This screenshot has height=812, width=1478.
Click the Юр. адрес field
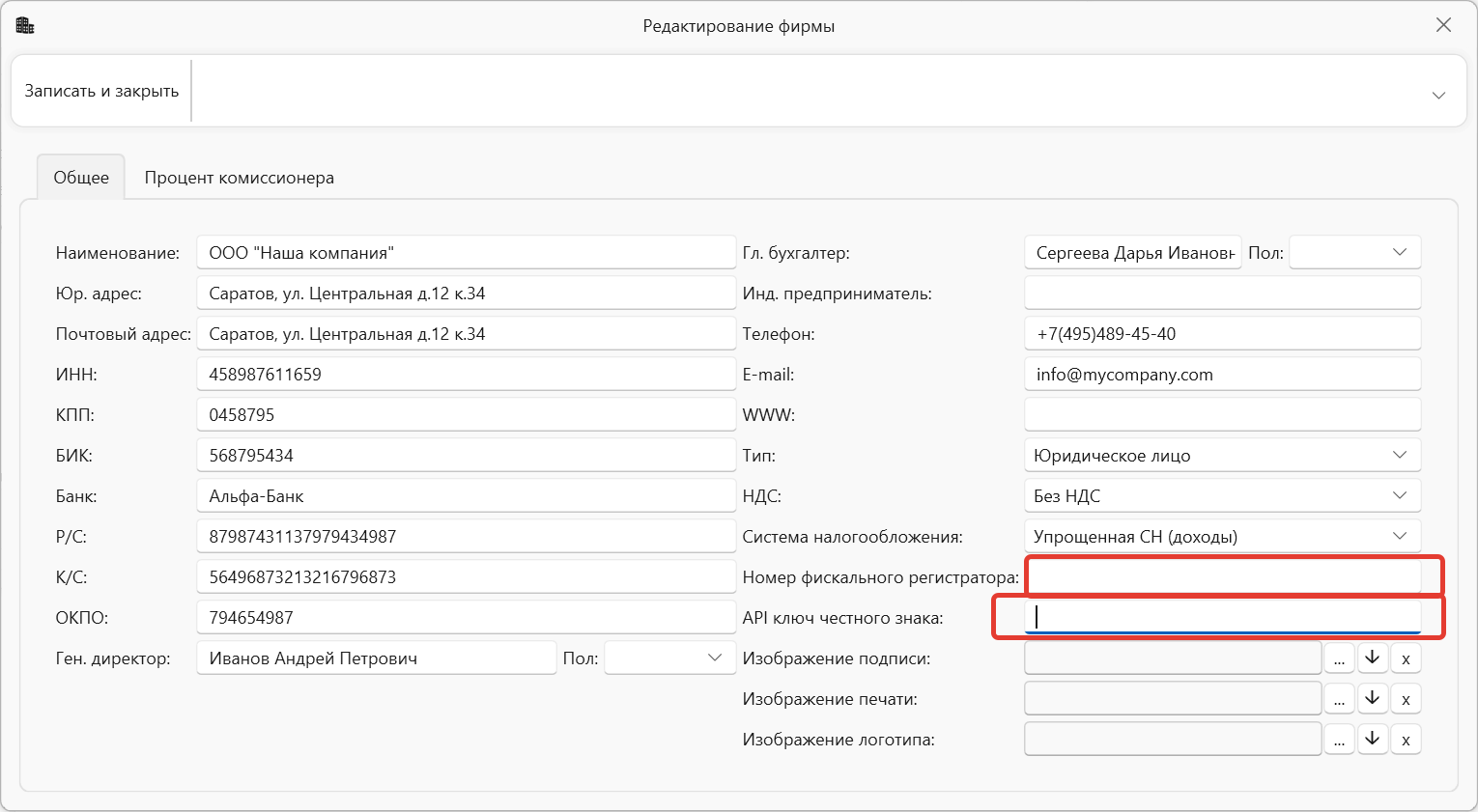[x=466, y=293]
